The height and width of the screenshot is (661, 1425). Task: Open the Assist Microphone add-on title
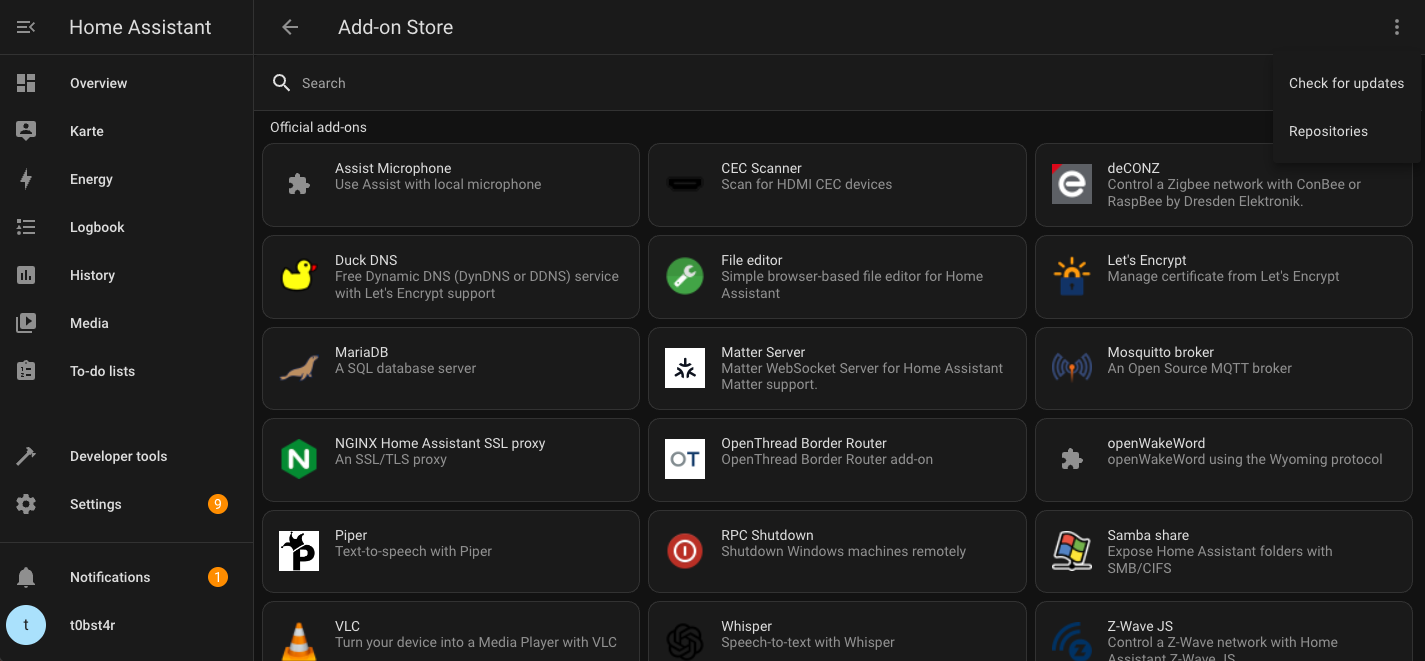[393, 168]
